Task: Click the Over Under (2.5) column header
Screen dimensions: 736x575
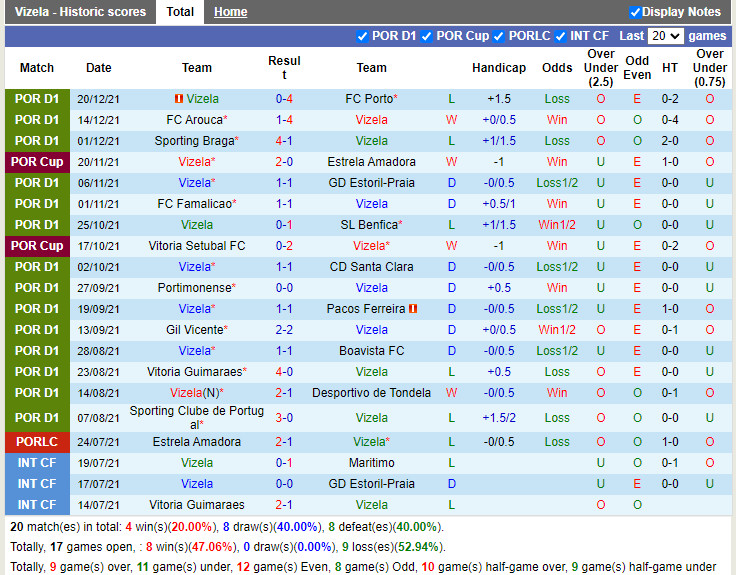Action: (600, 68)
